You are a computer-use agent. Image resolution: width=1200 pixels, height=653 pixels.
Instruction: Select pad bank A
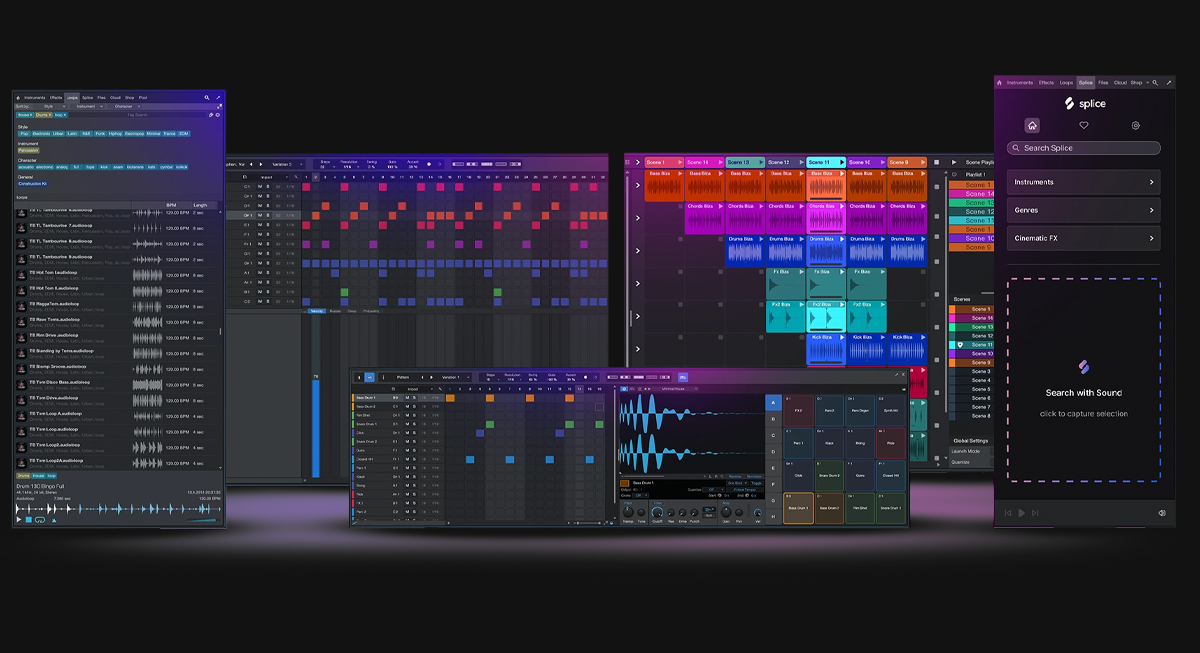pos(772,403)
